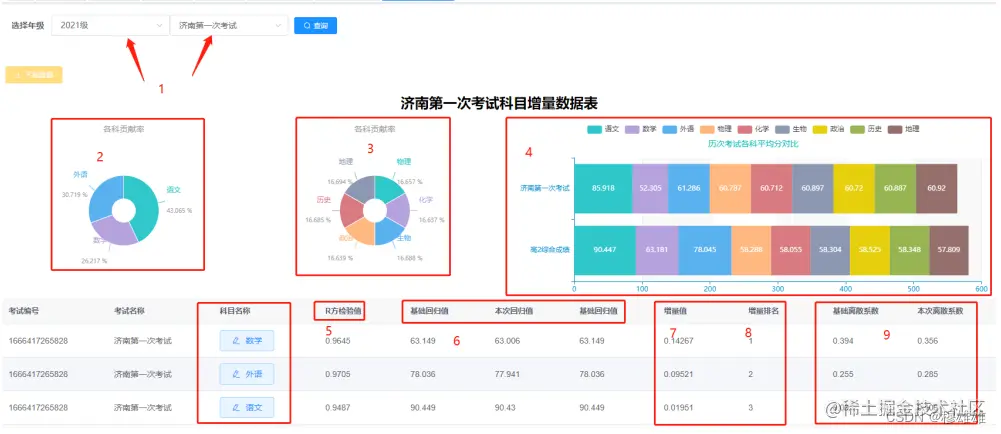
Task: Open the 2021级 grade dropdown
Action: coord(110,26)
